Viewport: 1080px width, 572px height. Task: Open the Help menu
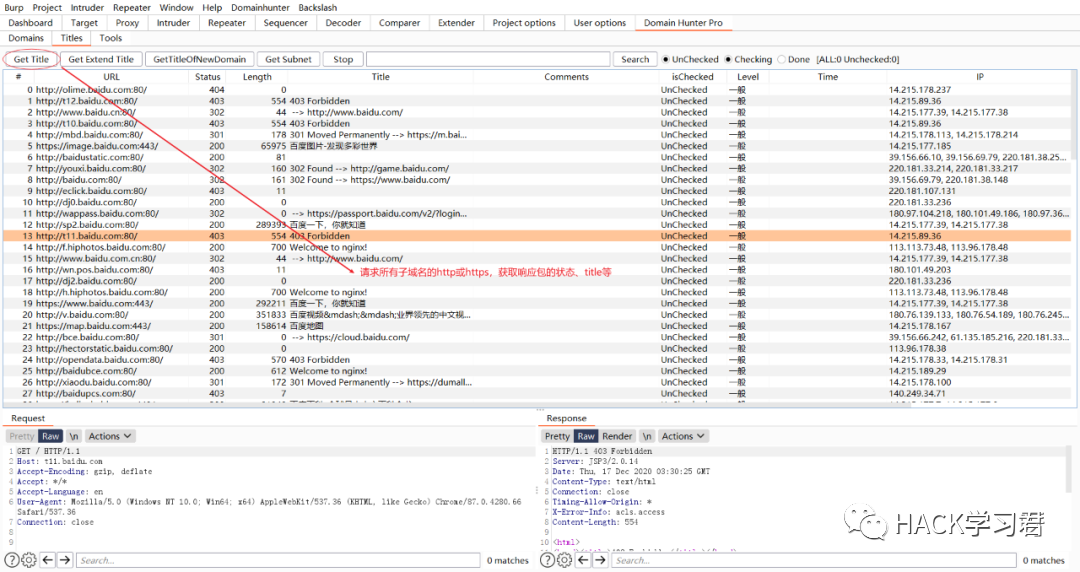coord(212,8)
